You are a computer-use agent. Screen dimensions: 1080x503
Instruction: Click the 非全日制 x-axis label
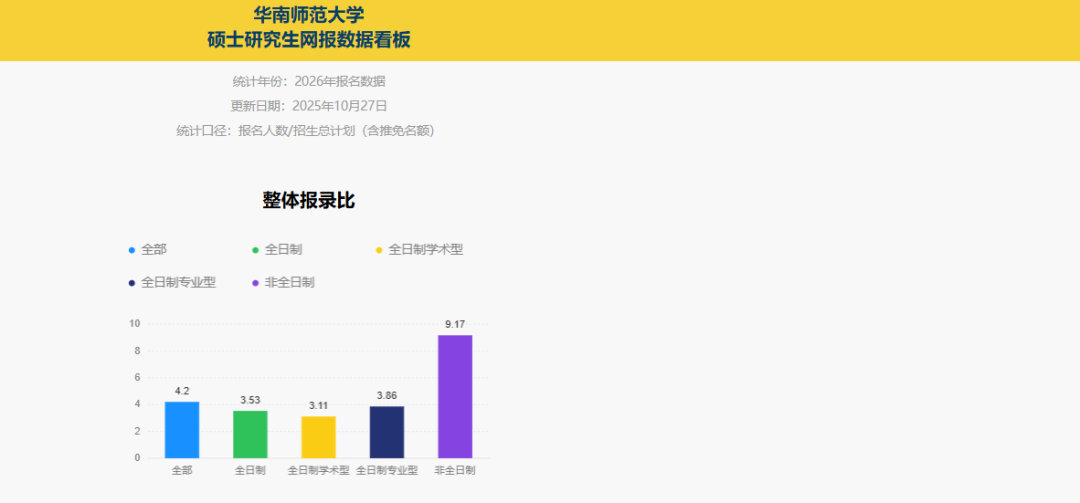pyautogui.click(x=455, y=469)
